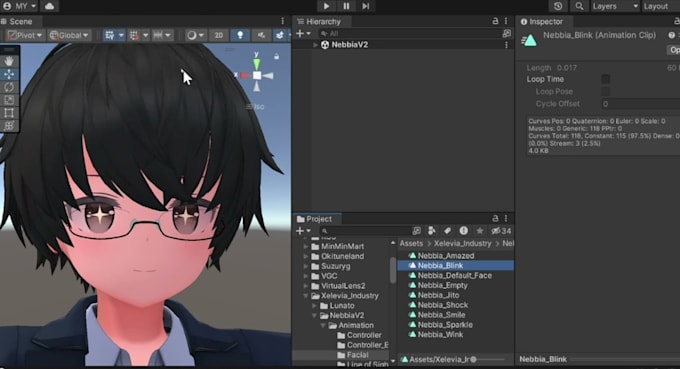
Task: Start Play mode
Action: [326, 6]
